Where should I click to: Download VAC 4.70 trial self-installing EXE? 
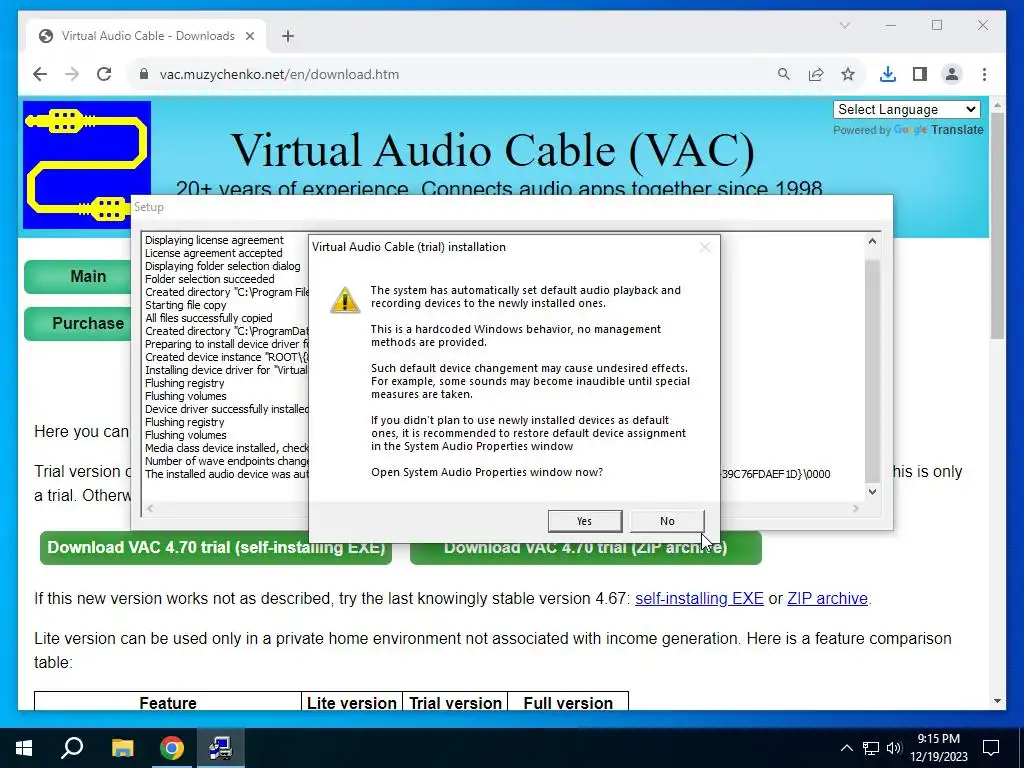point(216,547)
